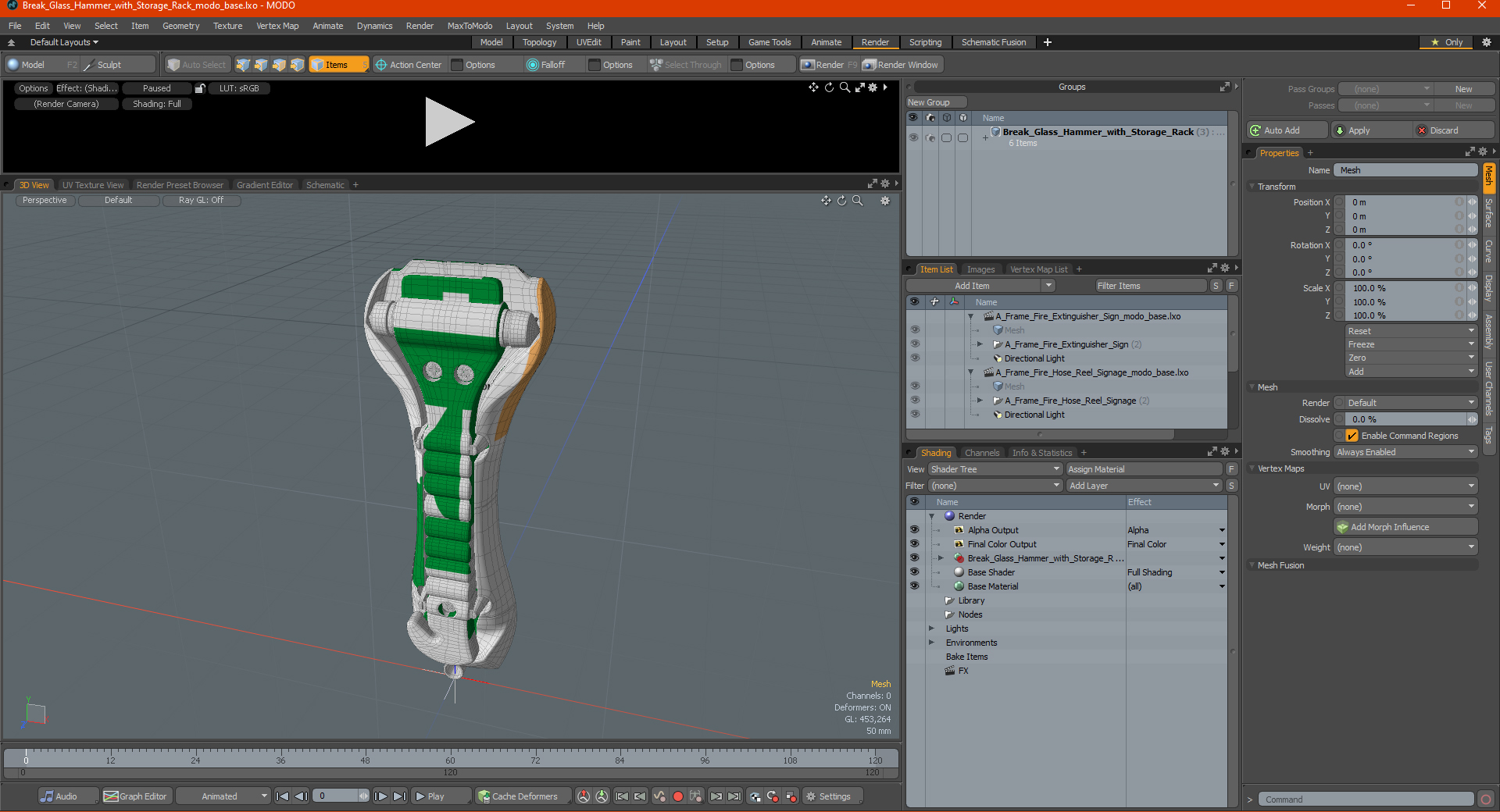
Task: Unlock the preview render lock icon
Action: click(x=200, y=88)
